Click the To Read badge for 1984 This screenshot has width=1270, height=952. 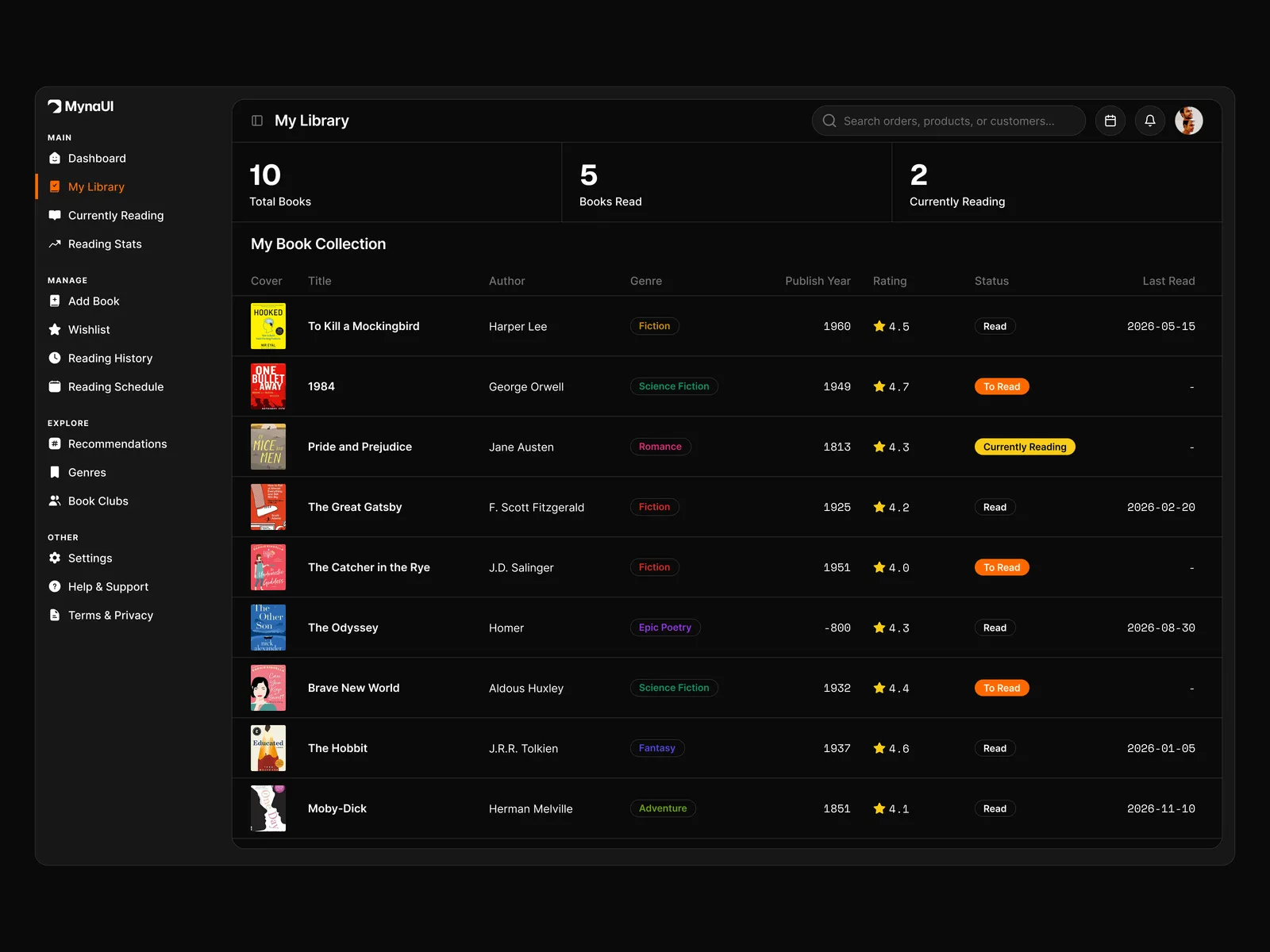coord(1002,386)
